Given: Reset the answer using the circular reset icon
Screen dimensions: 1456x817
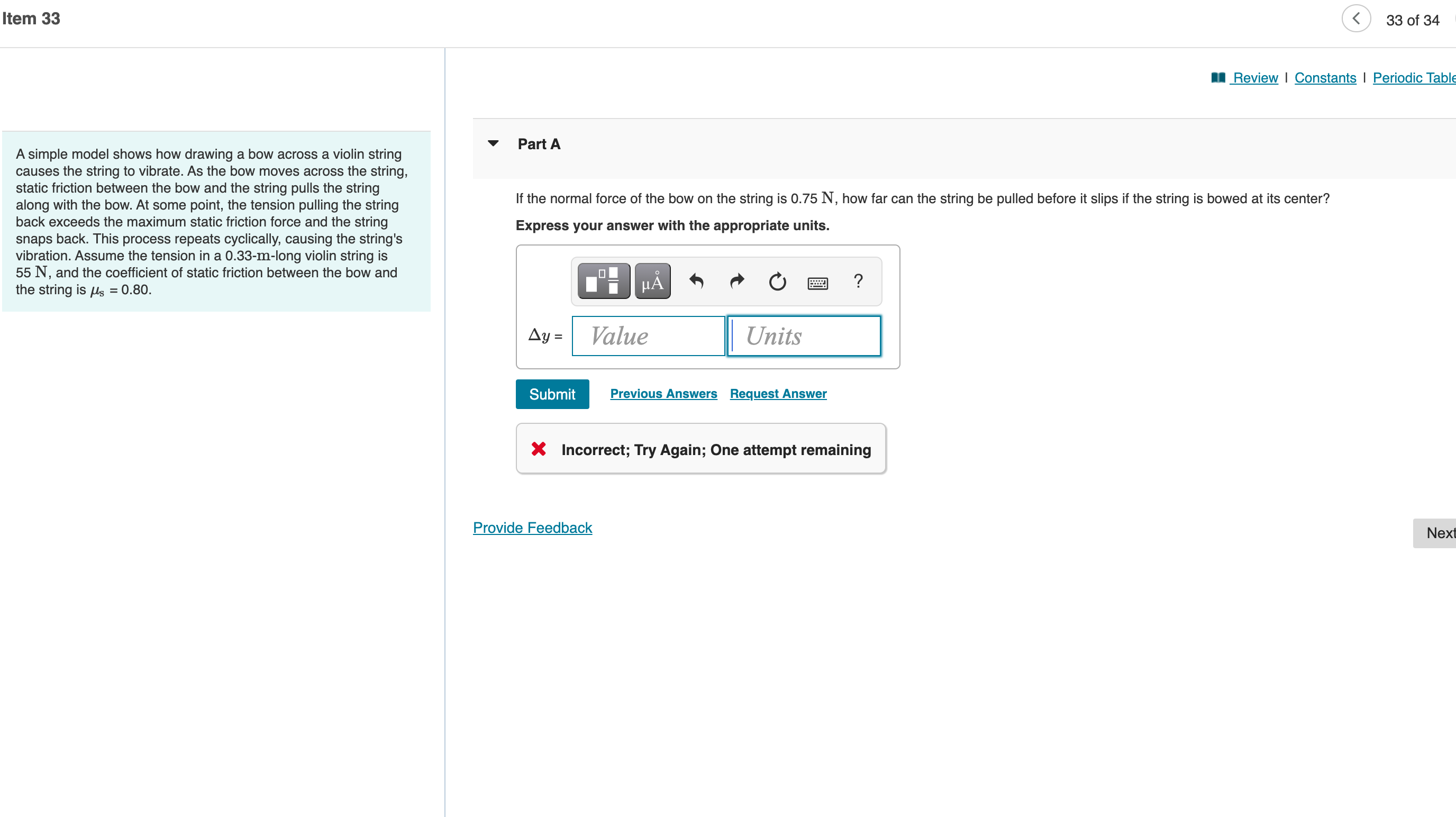Looking at the screenshot, I should (777, 281).
